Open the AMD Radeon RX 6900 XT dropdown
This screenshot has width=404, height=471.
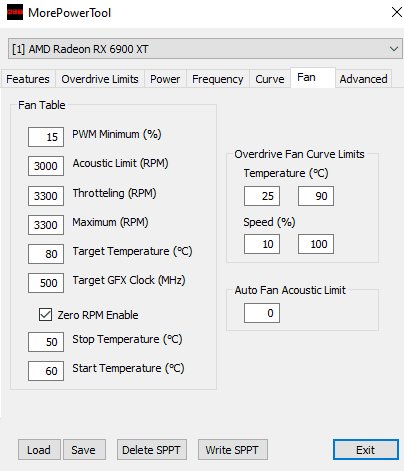click(205, 49)
